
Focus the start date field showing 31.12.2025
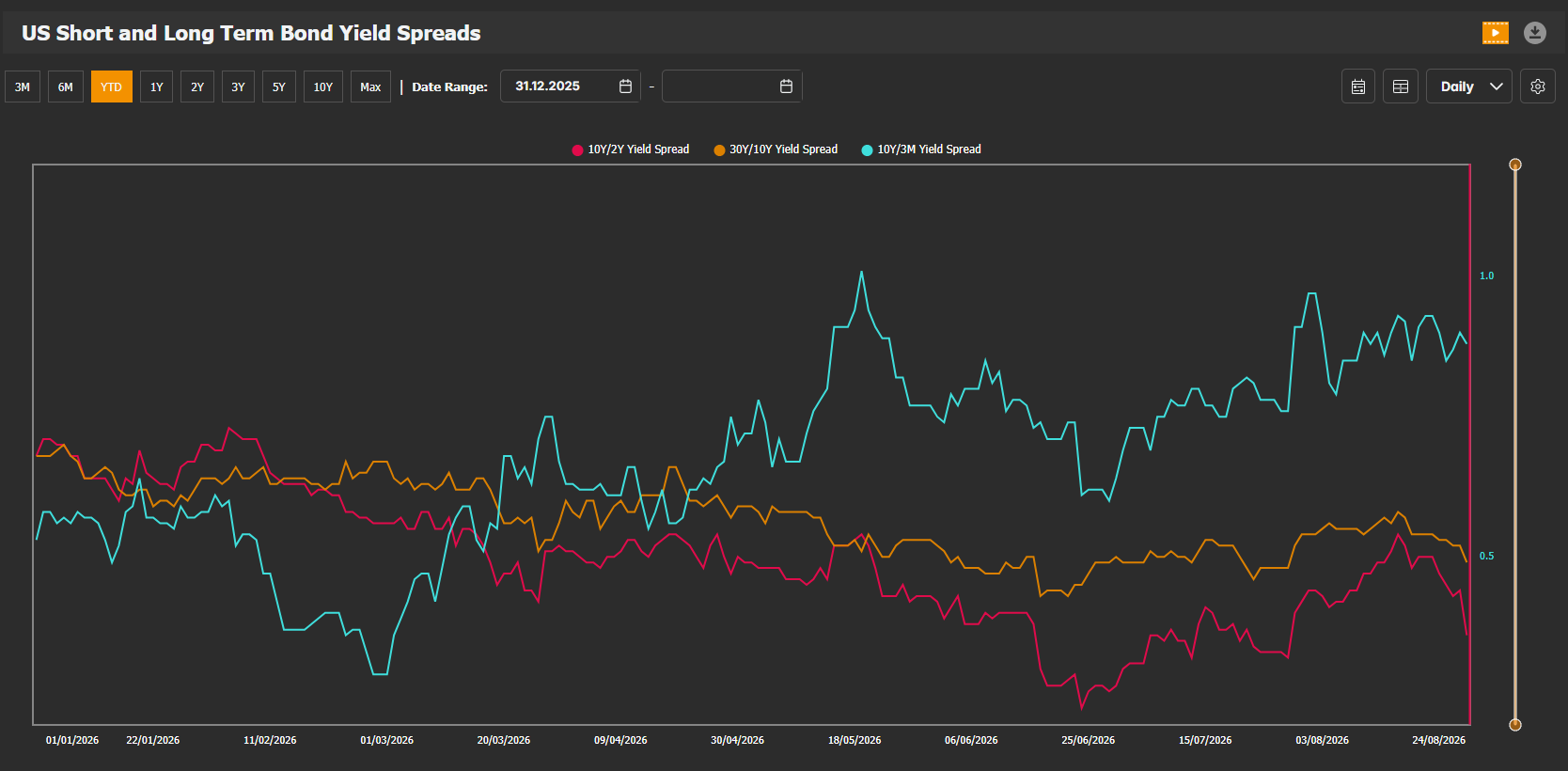click(571, 87)
